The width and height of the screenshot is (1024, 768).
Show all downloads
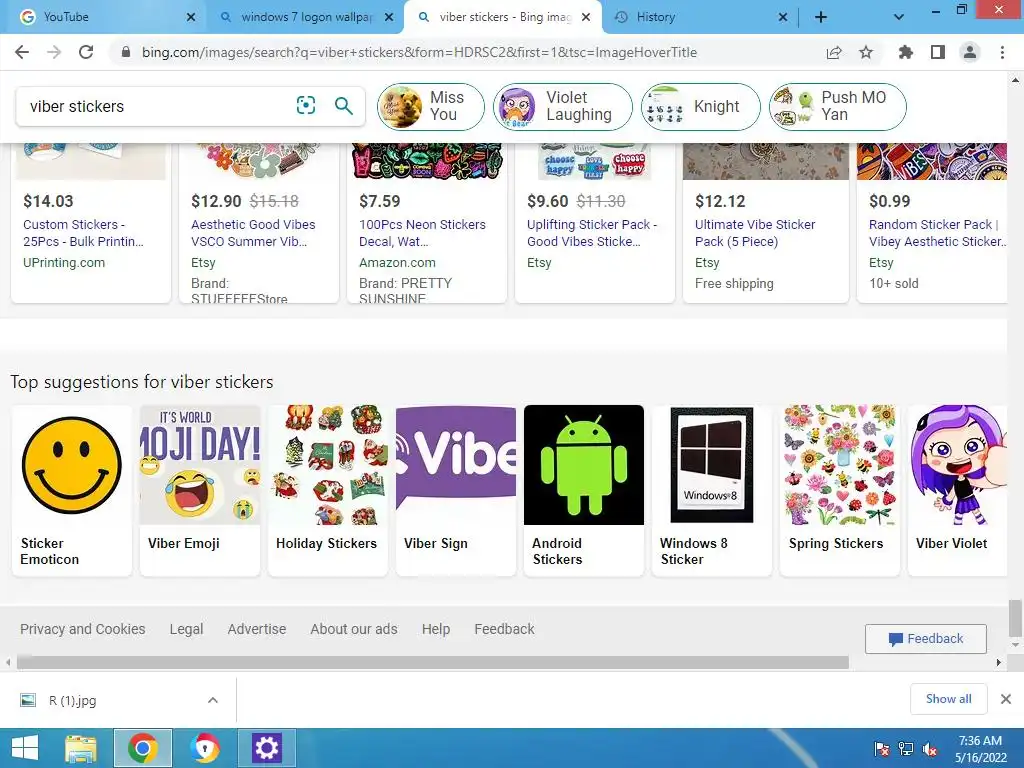pos(948,699)
